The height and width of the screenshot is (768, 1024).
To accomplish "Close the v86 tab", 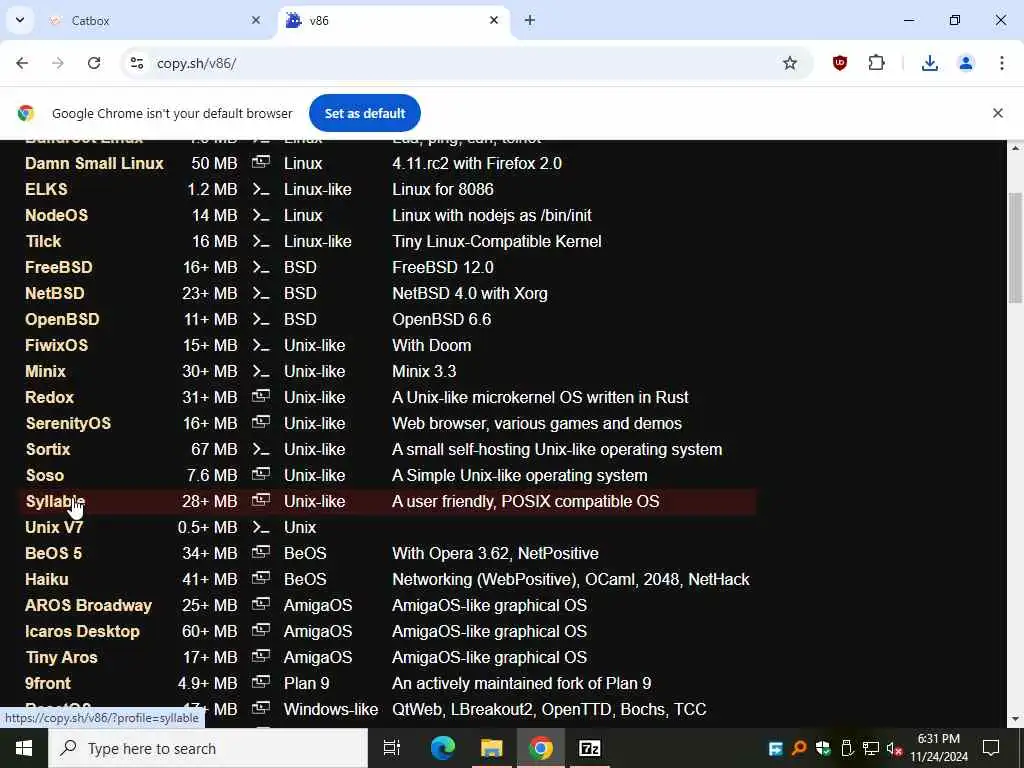I will point(494,20).
